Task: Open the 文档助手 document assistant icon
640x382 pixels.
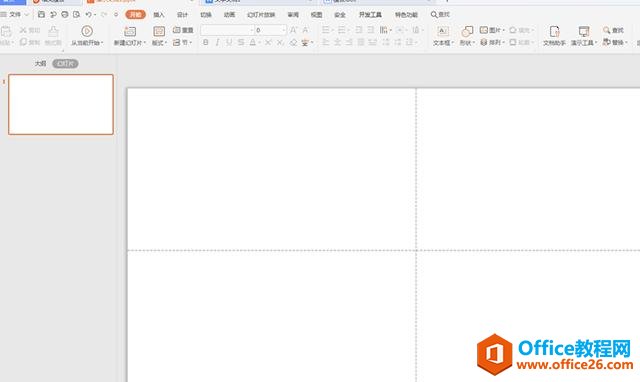Action: point(554,31)
